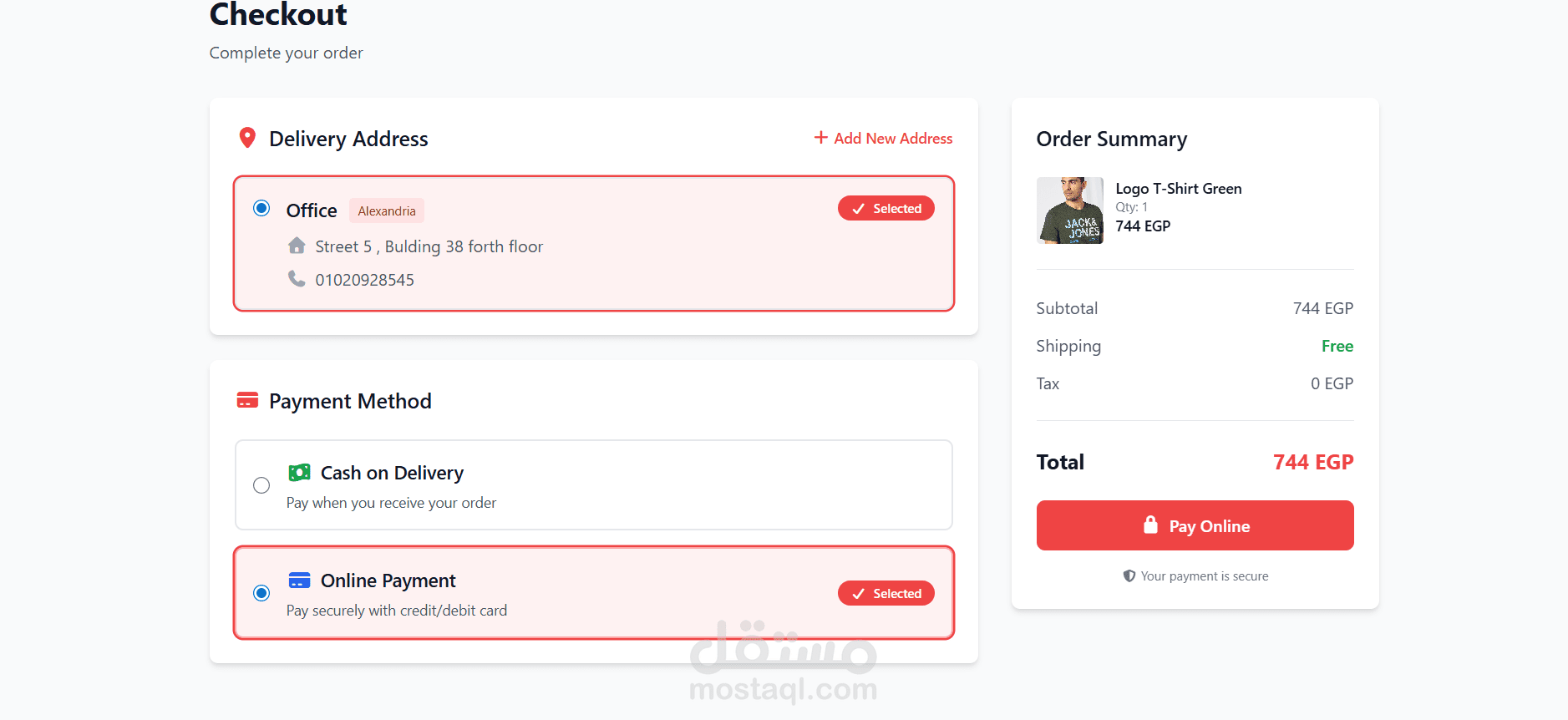The image size is (1568, 720).
Task: Choose the Cash on Delivery radio button
Action: coord(261,485)
